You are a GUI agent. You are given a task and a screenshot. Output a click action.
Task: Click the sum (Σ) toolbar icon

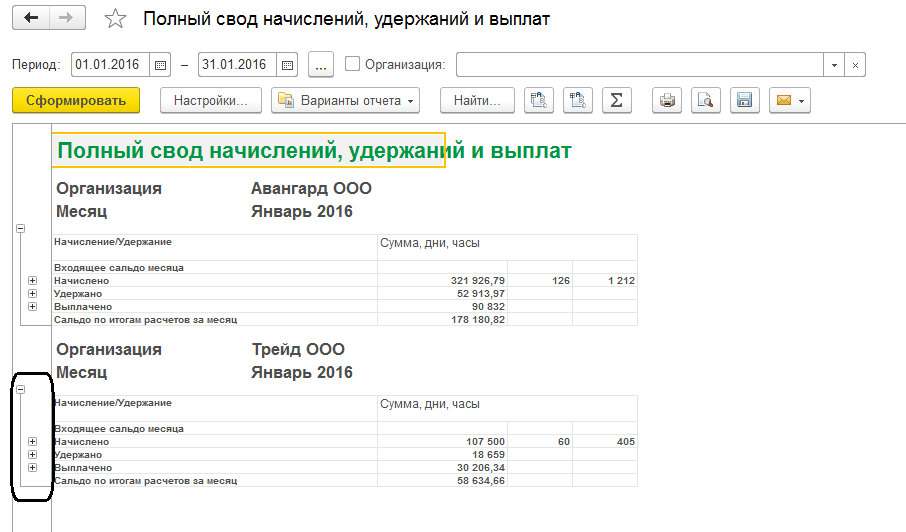point(616,100)
